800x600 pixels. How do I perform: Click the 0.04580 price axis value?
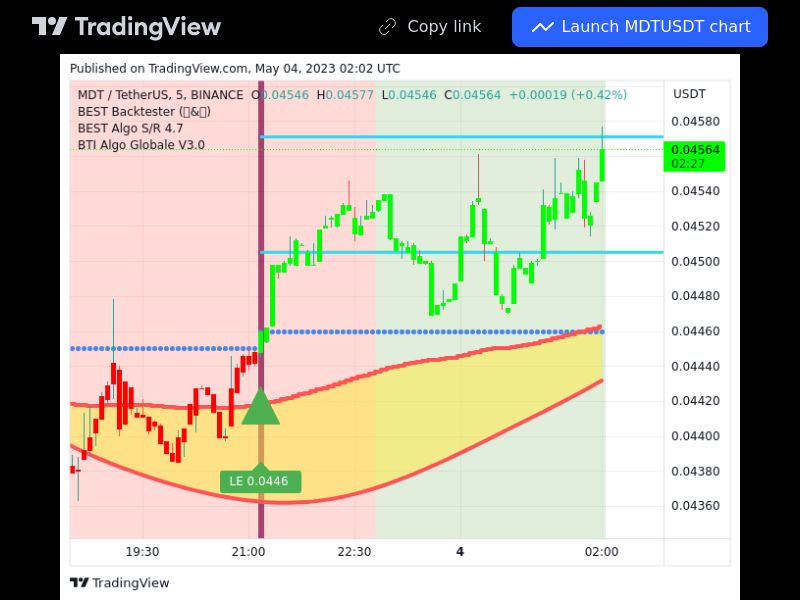coord(695,121)
